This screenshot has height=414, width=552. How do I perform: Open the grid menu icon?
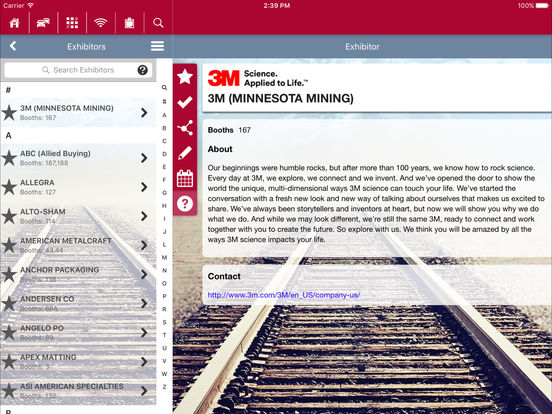tap(72, 23)
